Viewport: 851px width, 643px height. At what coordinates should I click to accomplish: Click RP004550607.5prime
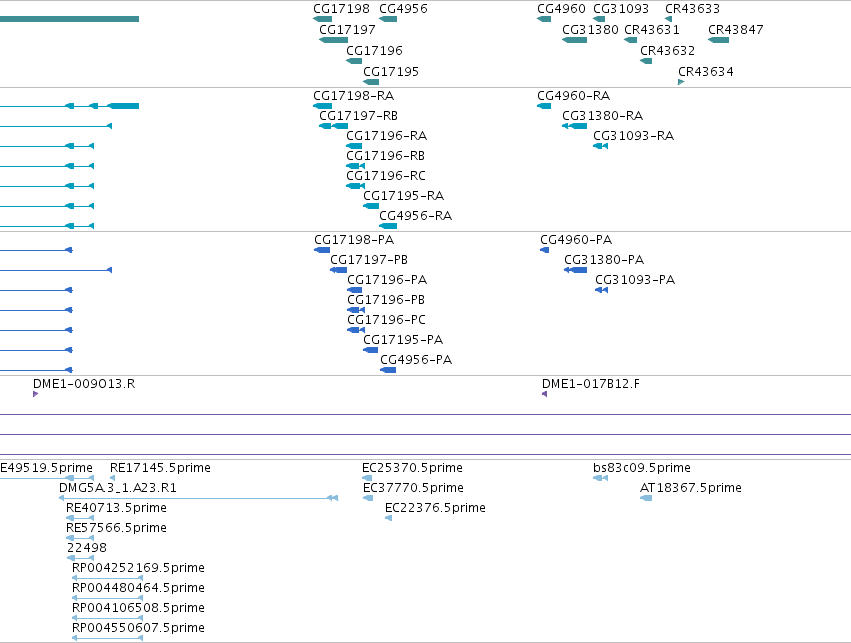[x=107, y=638]
